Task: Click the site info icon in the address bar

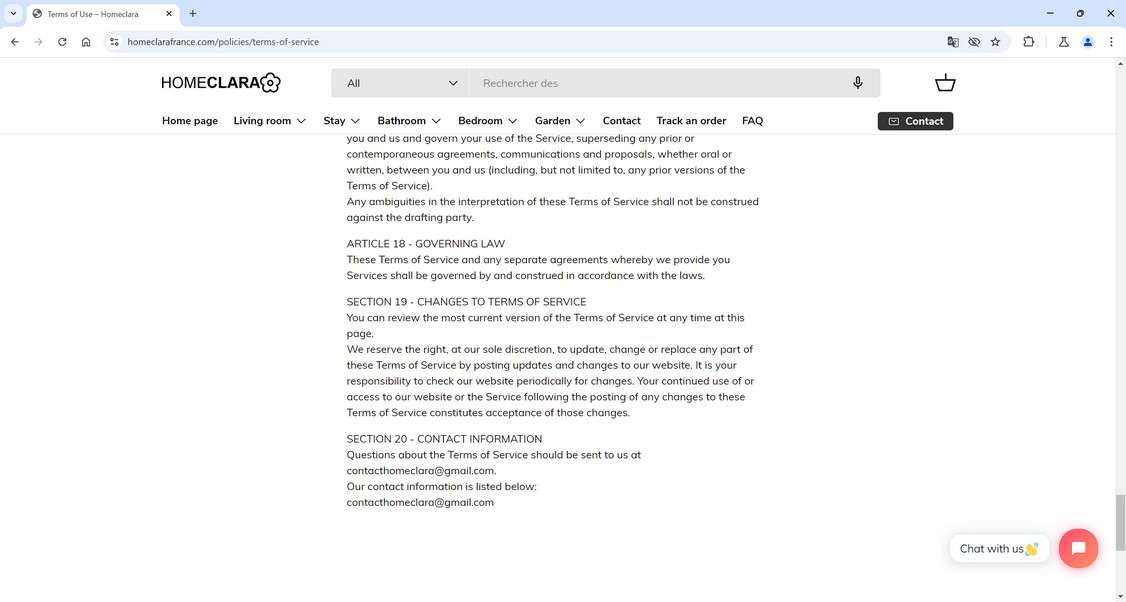Action: pyautogui.click(x=113, y=42)
